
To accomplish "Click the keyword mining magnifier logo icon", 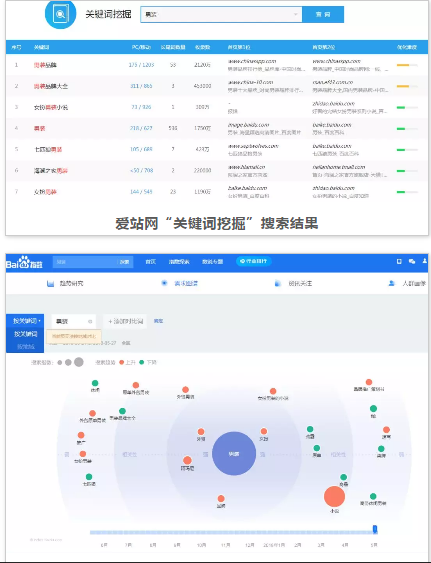I will tap(60, 14).
